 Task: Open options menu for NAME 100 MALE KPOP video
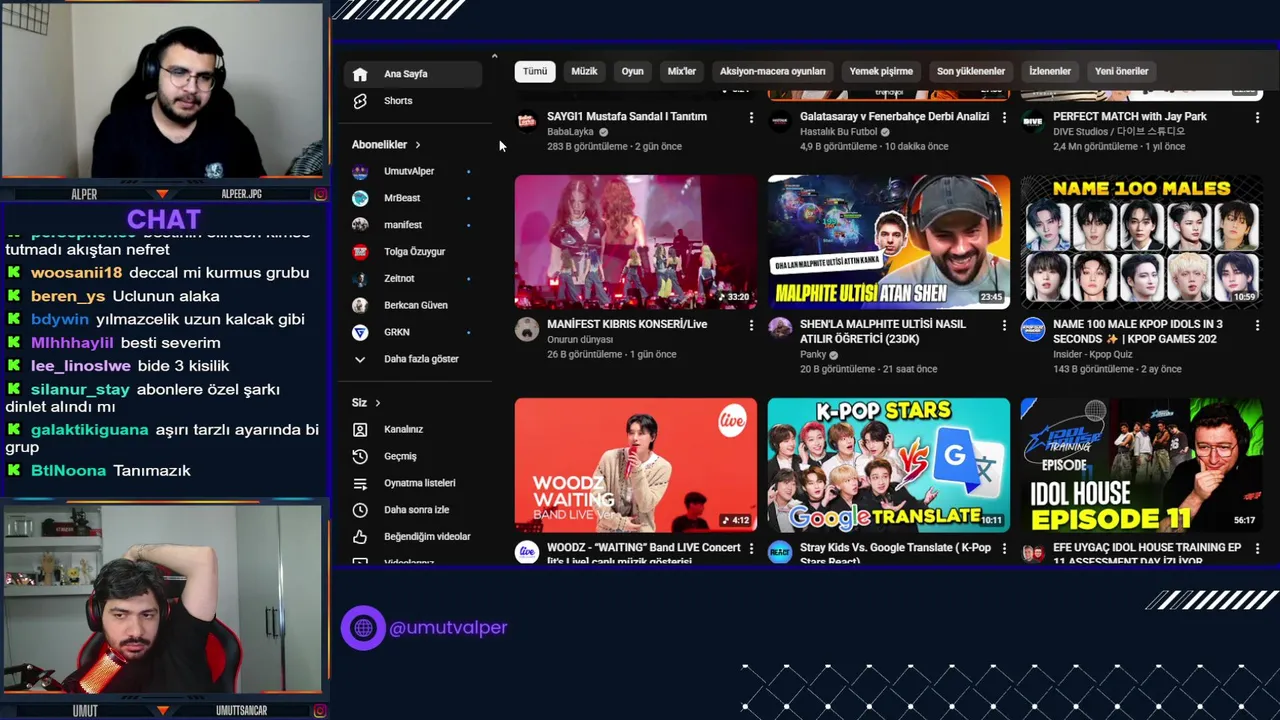pyautogui.click(x=1257, y=325)
